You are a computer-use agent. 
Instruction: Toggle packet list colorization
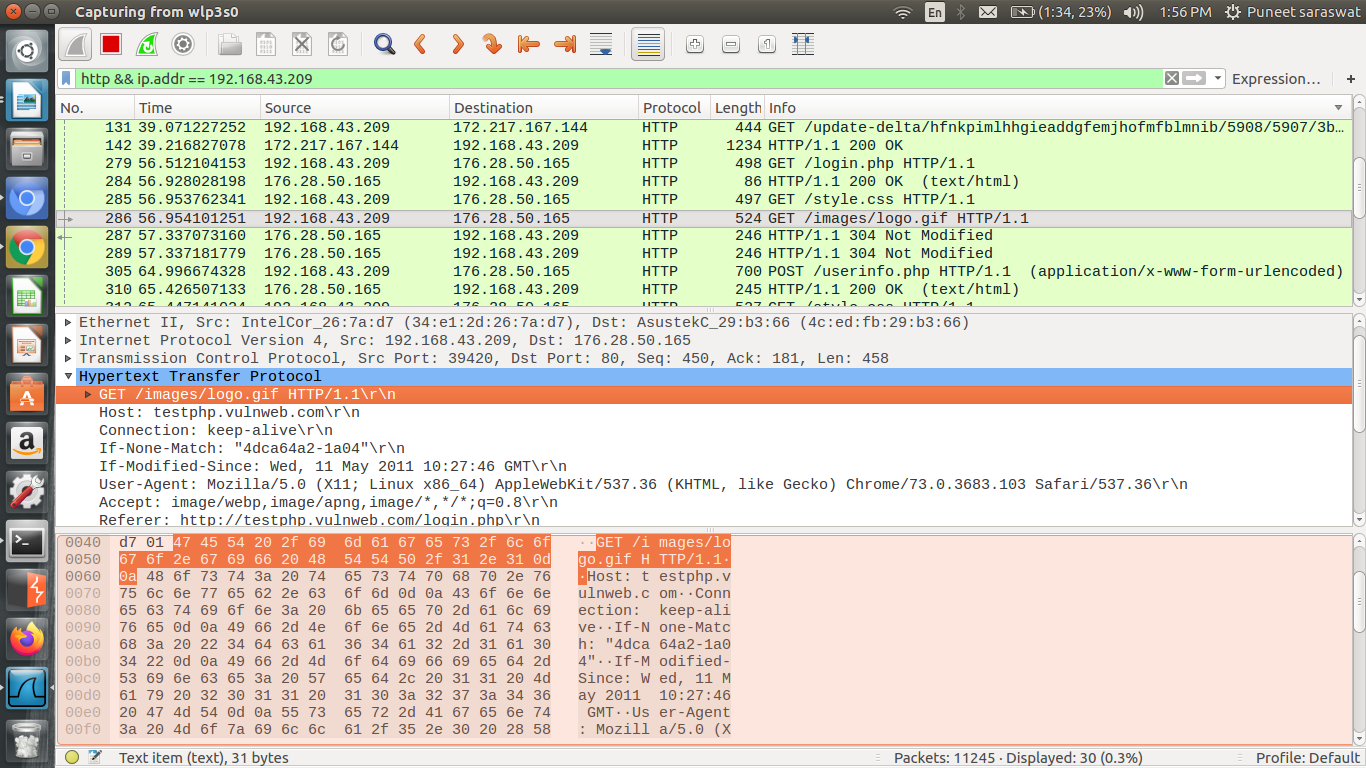click(x=648, y=44)
